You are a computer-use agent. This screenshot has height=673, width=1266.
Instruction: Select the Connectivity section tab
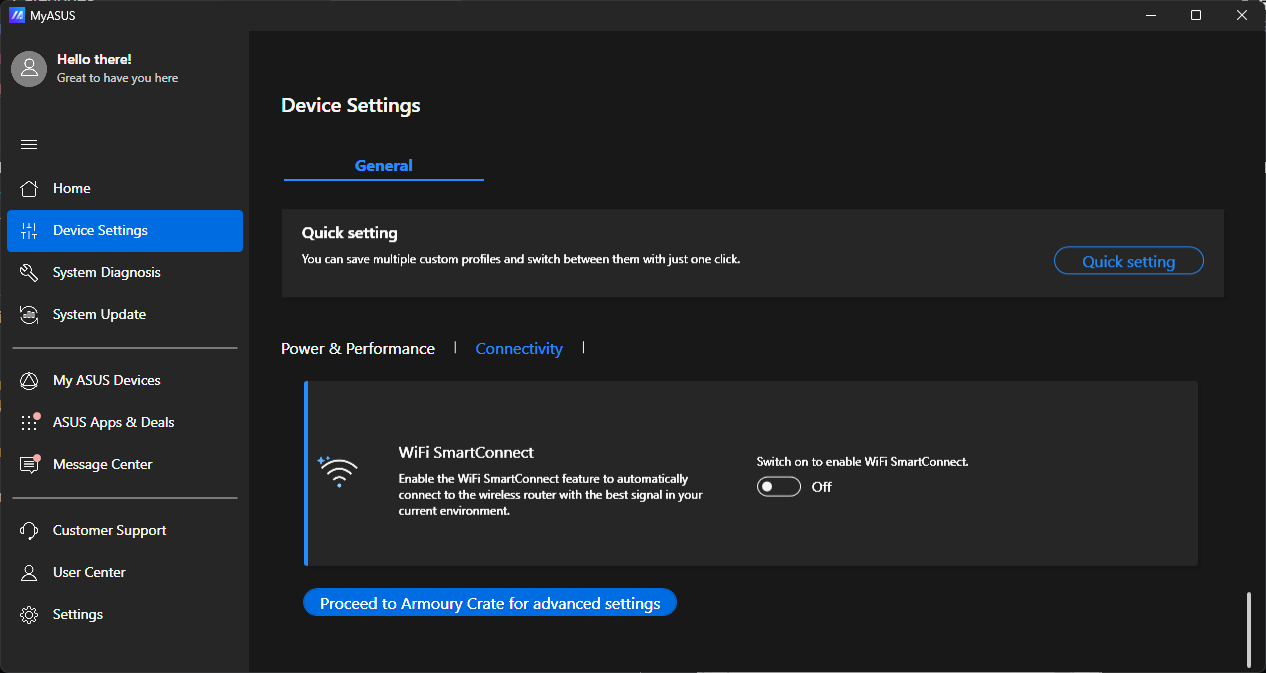tap(519, 349)
